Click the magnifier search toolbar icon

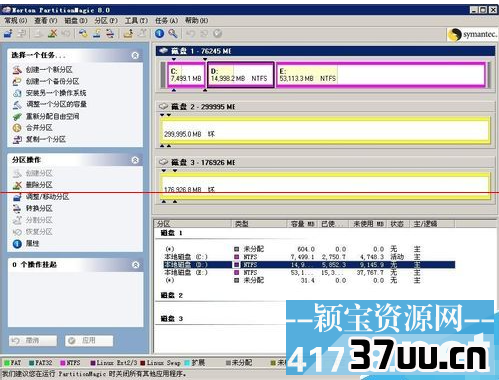point(173,33)
